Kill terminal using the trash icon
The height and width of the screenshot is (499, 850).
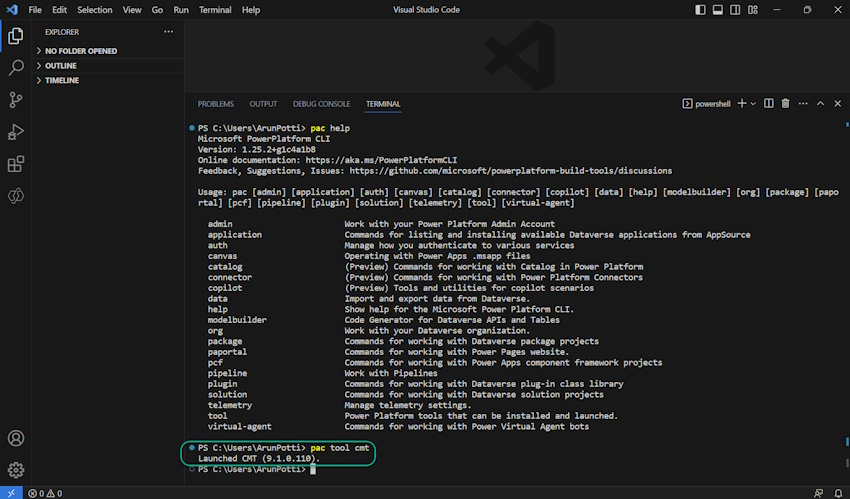(785, 104)
